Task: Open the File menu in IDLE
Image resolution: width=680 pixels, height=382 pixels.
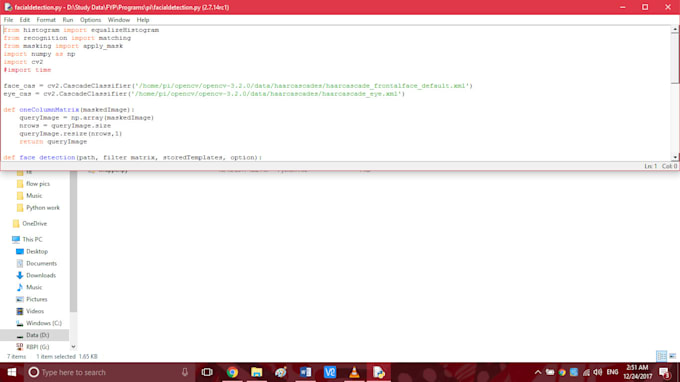Action: click(x=8, y=20)
